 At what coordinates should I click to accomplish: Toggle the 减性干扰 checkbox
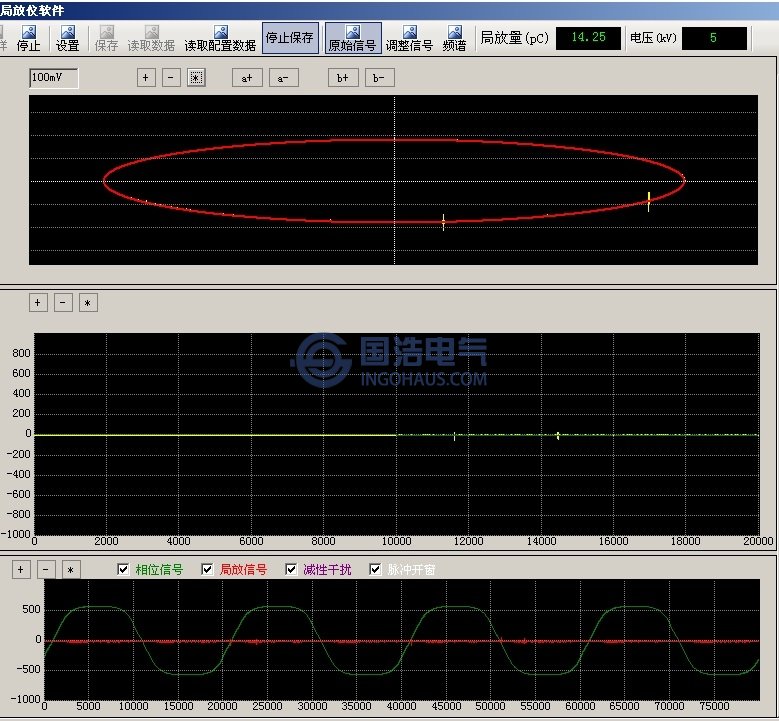click(x=291, y=570)
